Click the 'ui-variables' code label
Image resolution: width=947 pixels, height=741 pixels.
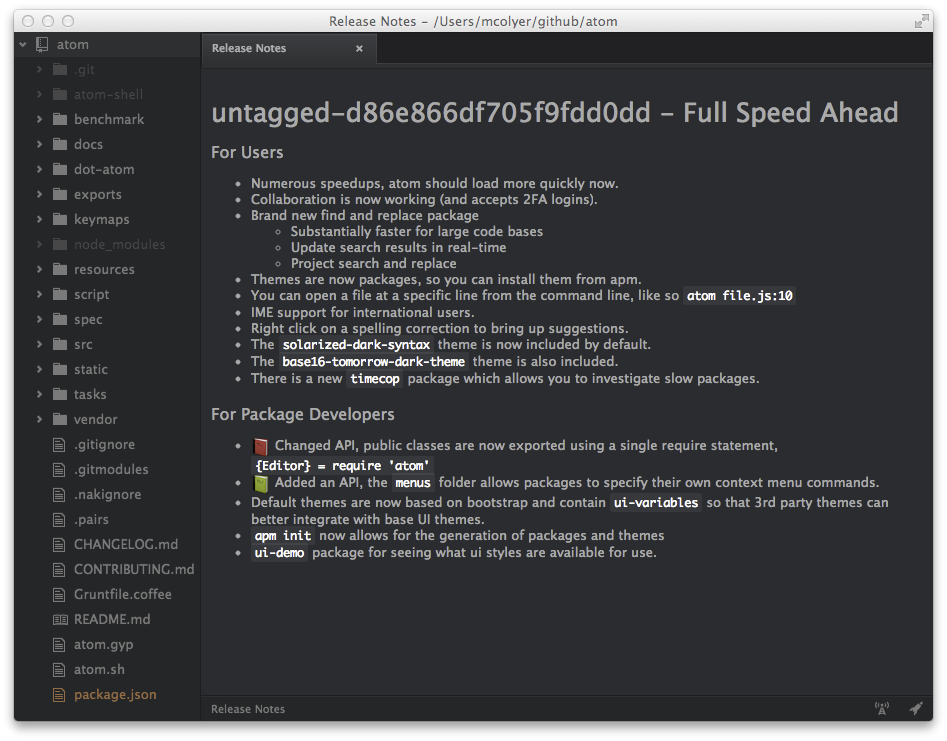pos(656,503)
